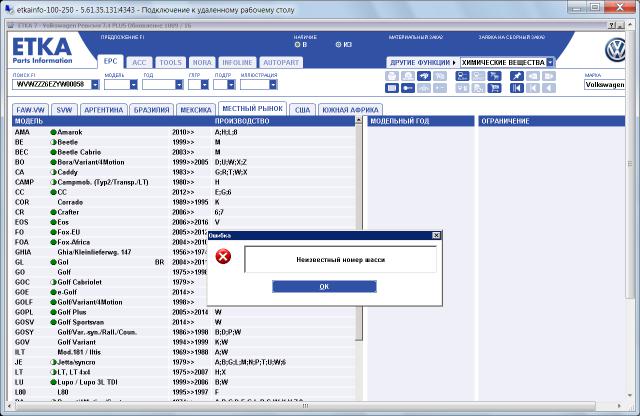
Task: Expand the ХИМИЧЕСКИЕ ВЕЩЕСТВА dropdown arrow
Action: coord(550,62)
